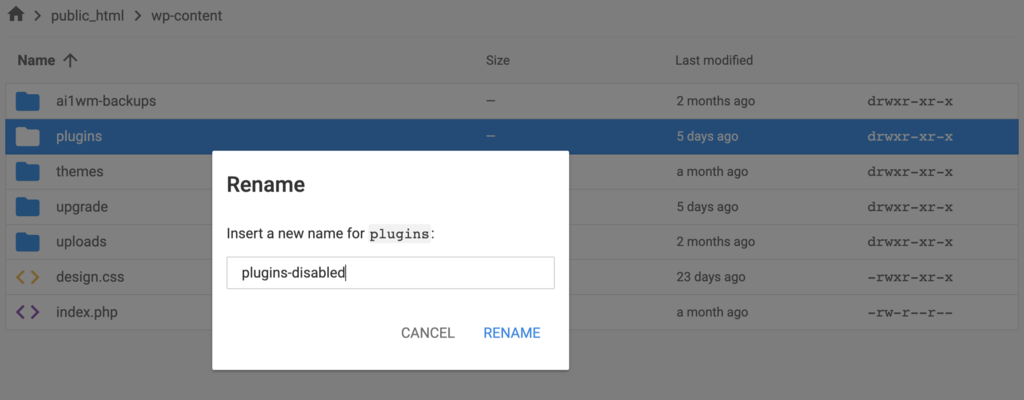Viewport: 1024px width, 400px height.
Task: Click the plugins row permissions text
Action: (909, 136)
